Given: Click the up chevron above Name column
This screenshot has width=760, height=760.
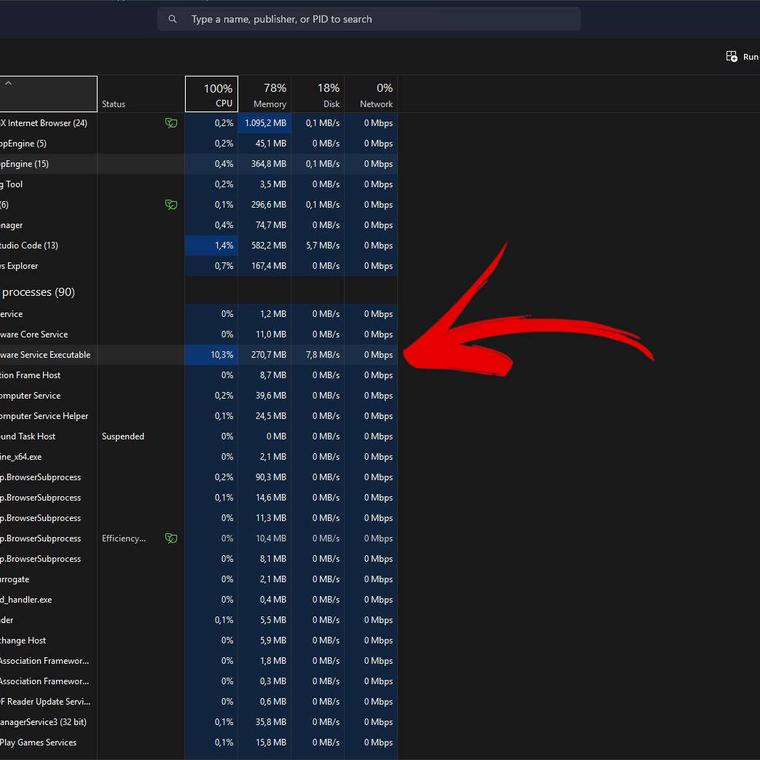Looking at the screenshot, I should click(x=9, y=84).
